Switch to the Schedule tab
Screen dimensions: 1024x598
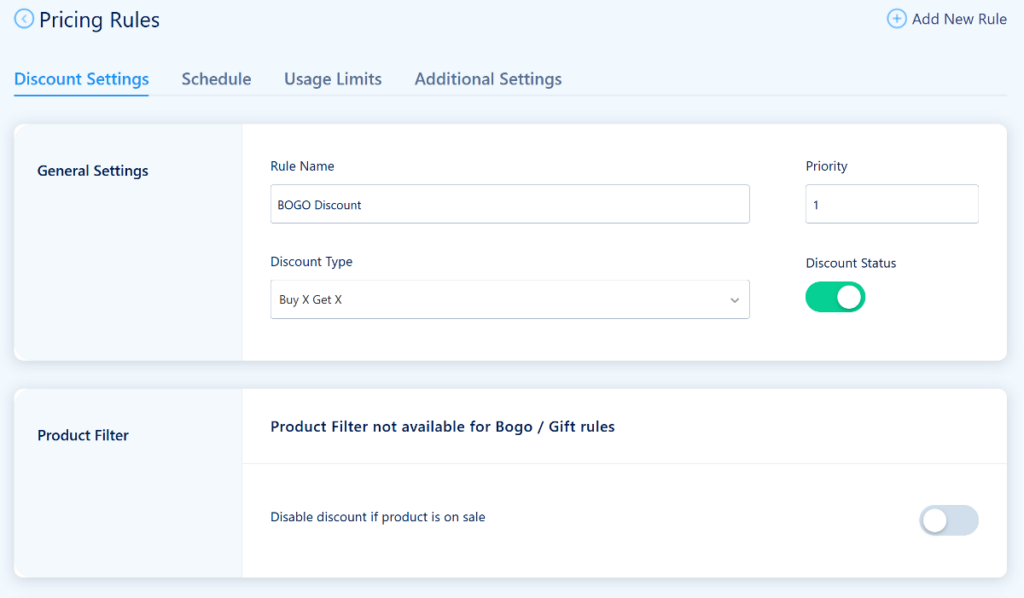pyautogui.click(x=216, y=78)
